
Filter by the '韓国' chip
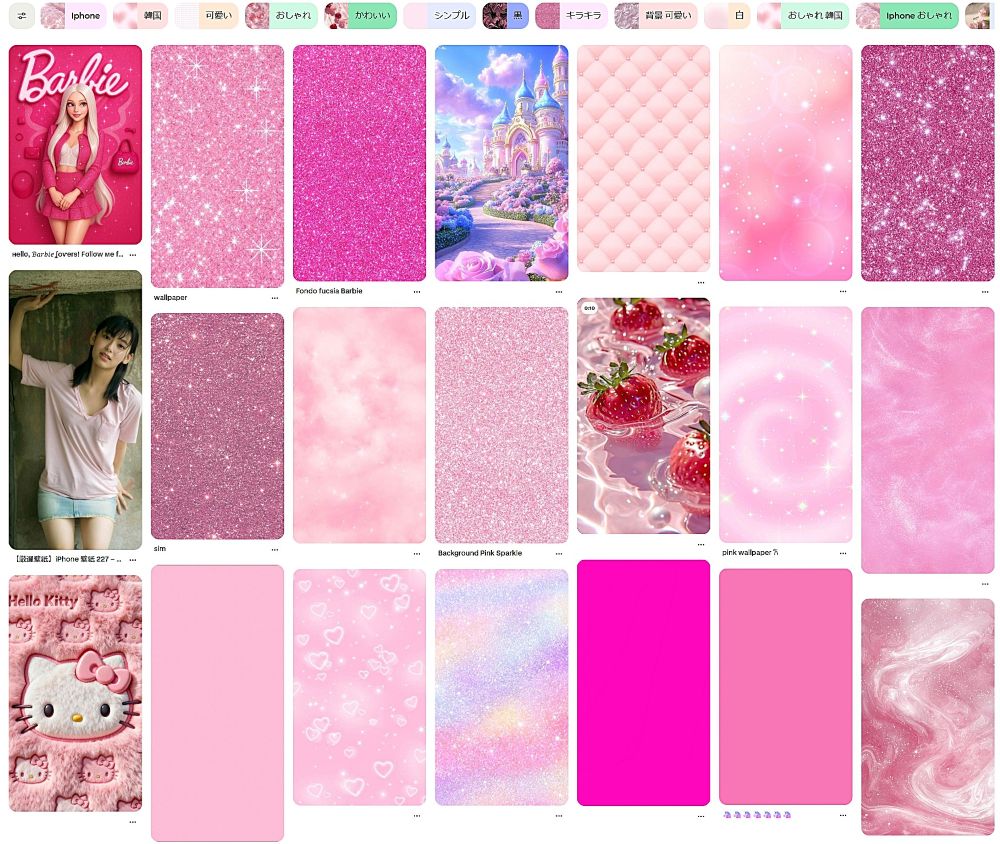pos(140,16)
